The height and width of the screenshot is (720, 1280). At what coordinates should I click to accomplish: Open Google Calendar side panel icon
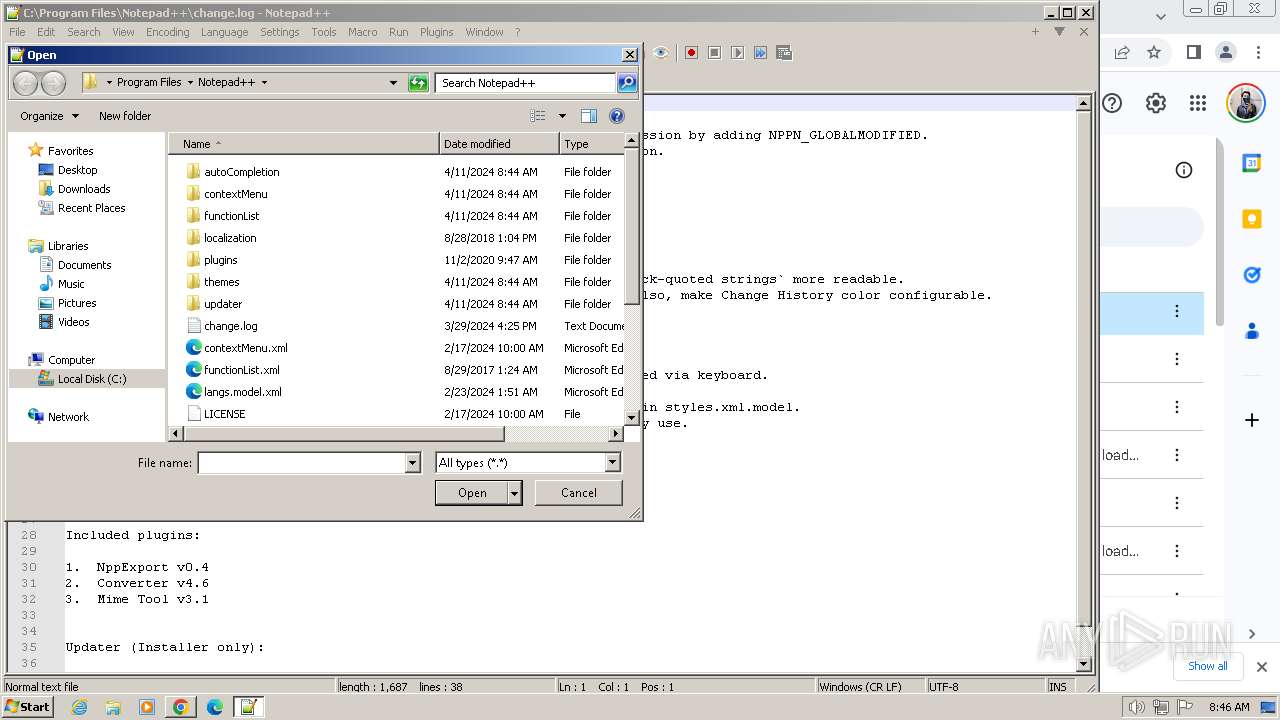coord(1252,163)
